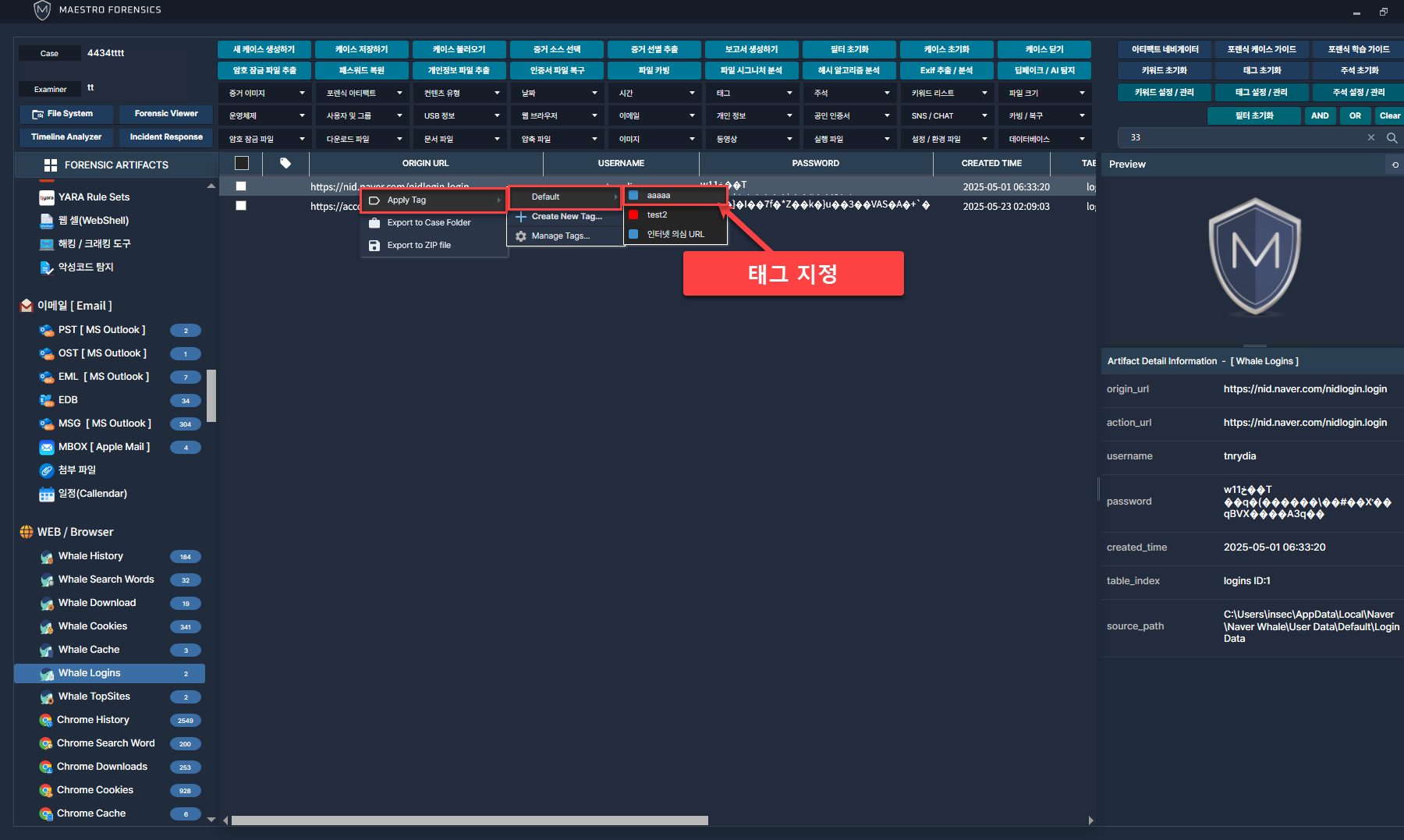This screenshot has width=1404, height=840.
Task: Open YARA Rule Sets artifact icon
Action: pyautogui.click(x=47, y=197)
